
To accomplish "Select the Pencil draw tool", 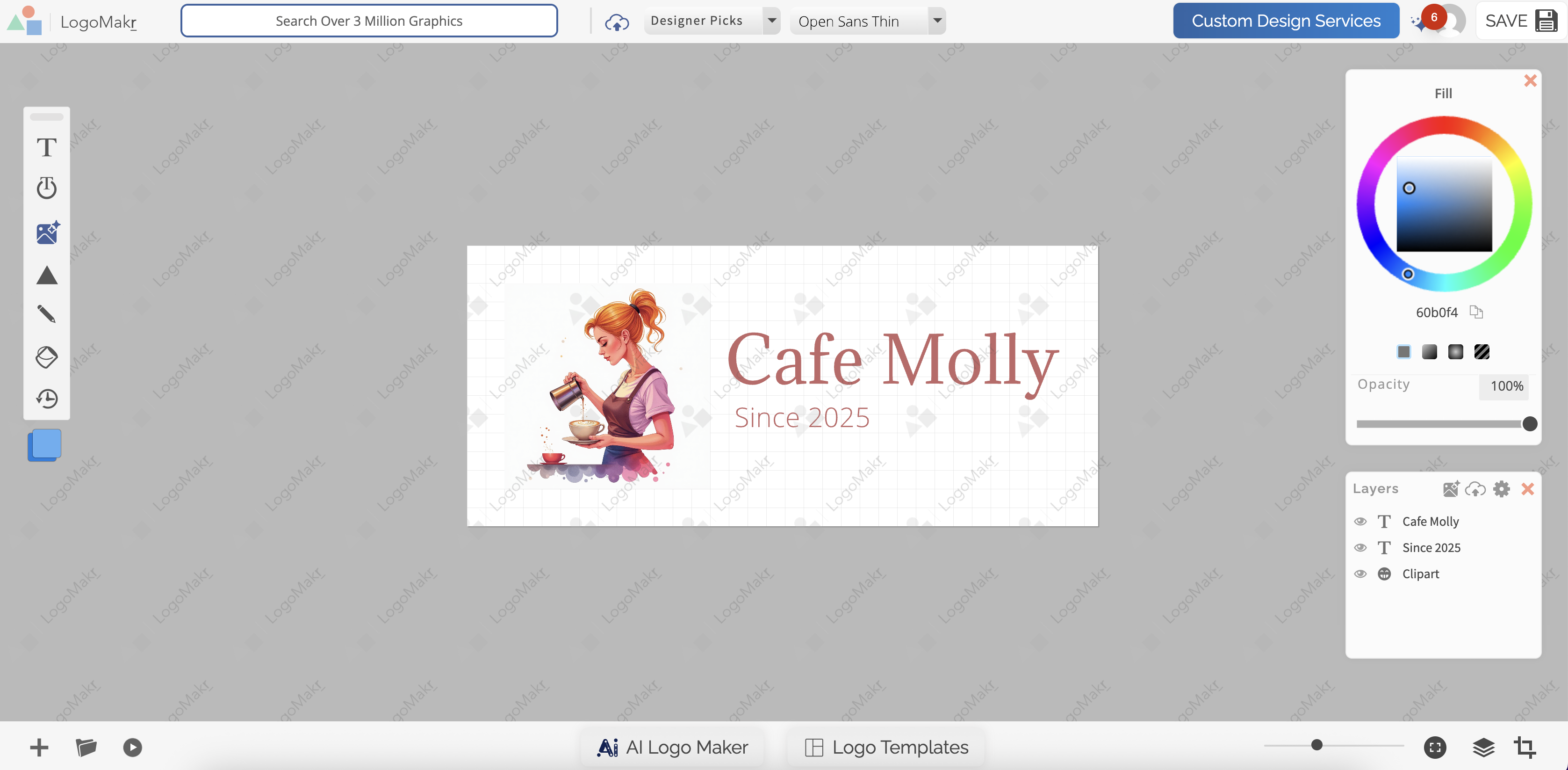I will (46, 314).
